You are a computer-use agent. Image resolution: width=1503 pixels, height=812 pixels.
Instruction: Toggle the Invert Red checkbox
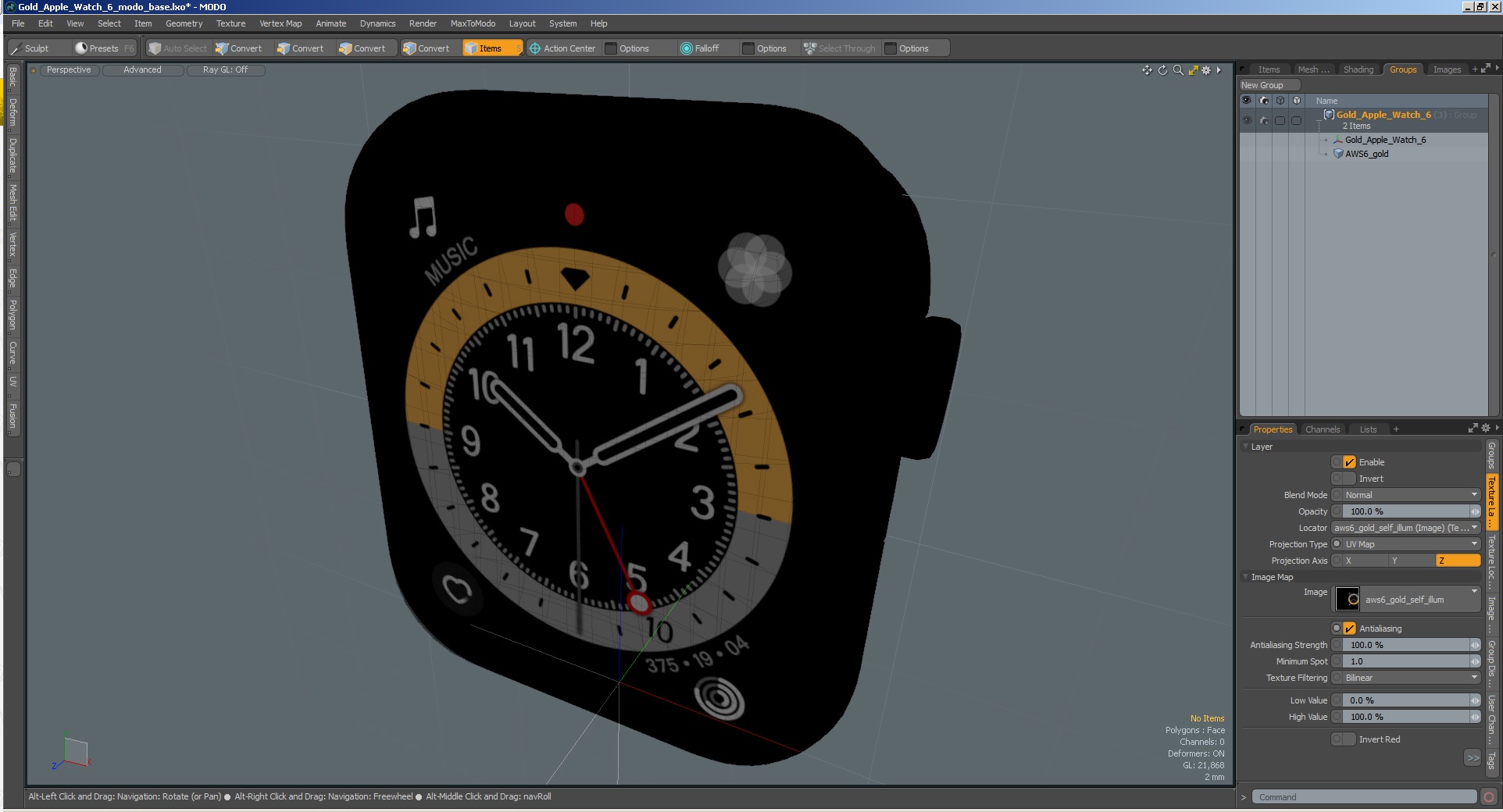point(1349,739)
